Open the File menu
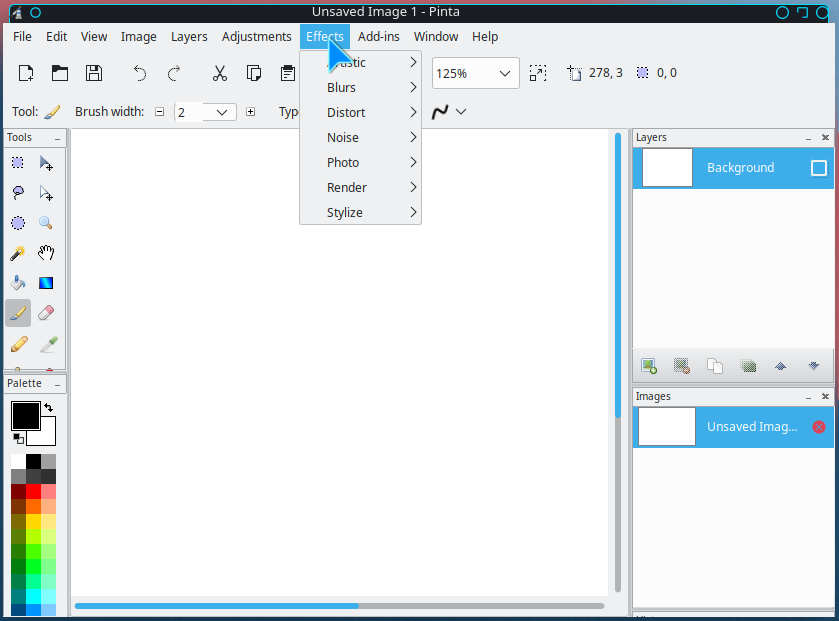The image size is (839, 621). pyautogui.click(x=22, y=36)
